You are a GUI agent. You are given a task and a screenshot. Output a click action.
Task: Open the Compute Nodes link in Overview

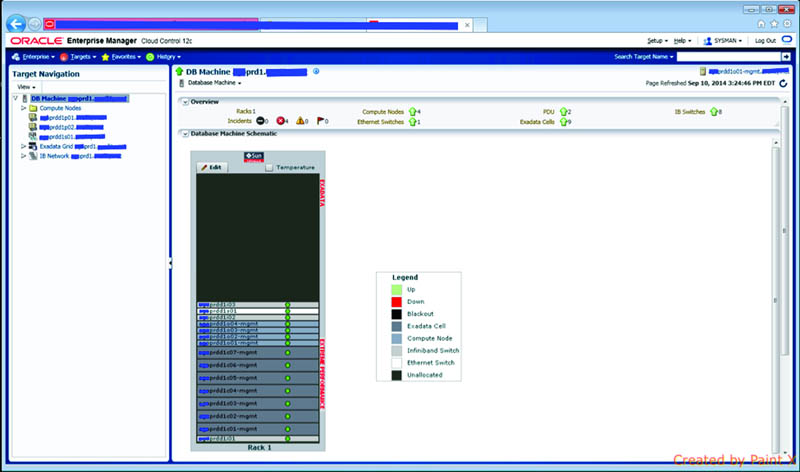(x=383, y=112)
